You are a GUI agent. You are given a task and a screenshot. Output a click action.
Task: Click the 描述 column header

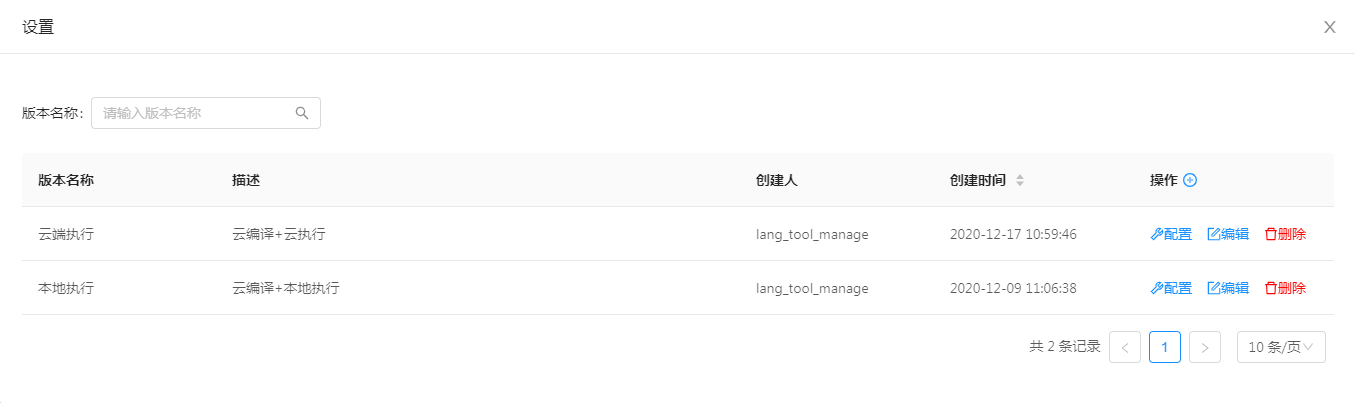[246, 180]
